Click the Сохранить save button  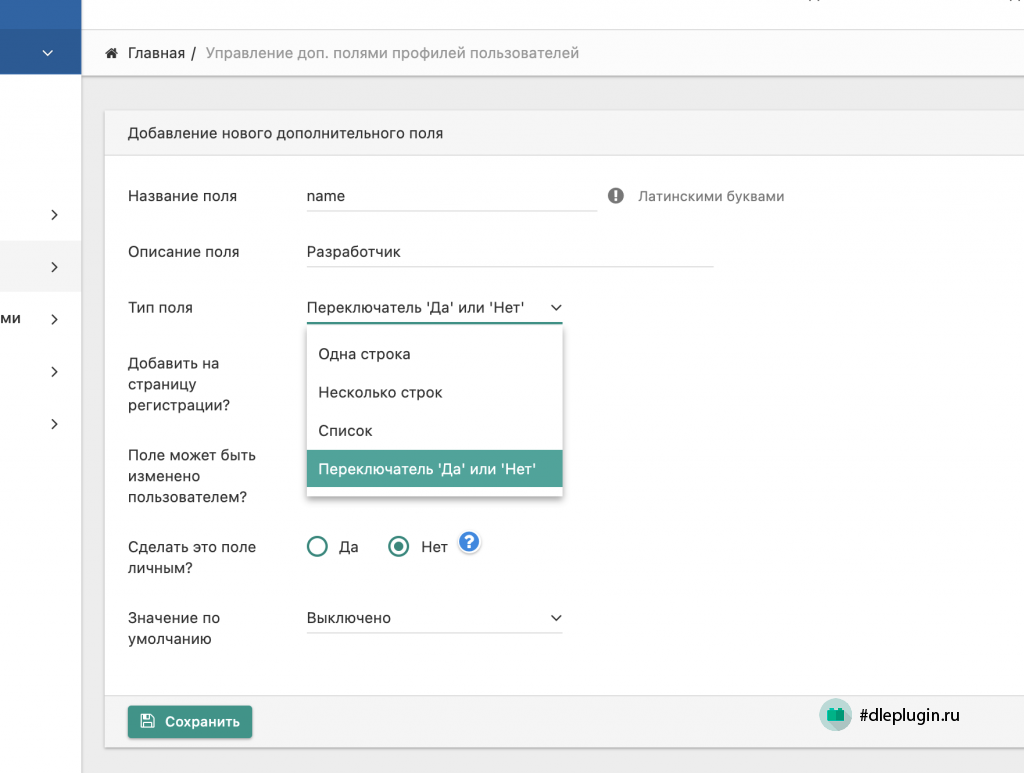(x=190, y=721)
